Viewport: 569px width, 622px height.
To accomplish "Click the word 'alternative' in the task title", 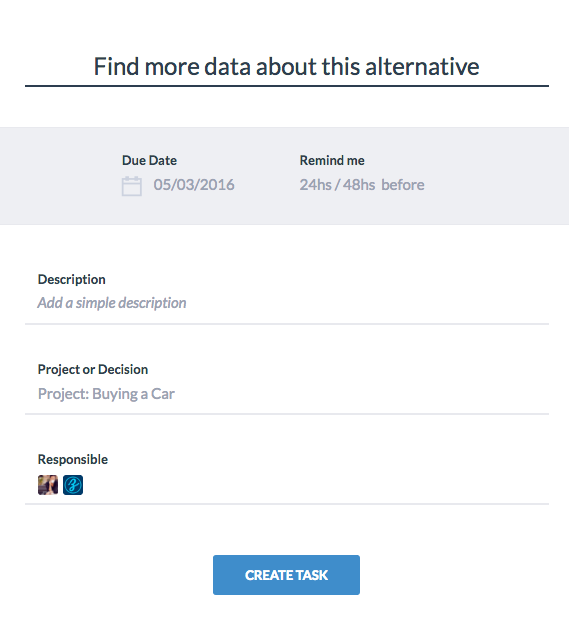I will pyautogui.click(x=422, y=66).
